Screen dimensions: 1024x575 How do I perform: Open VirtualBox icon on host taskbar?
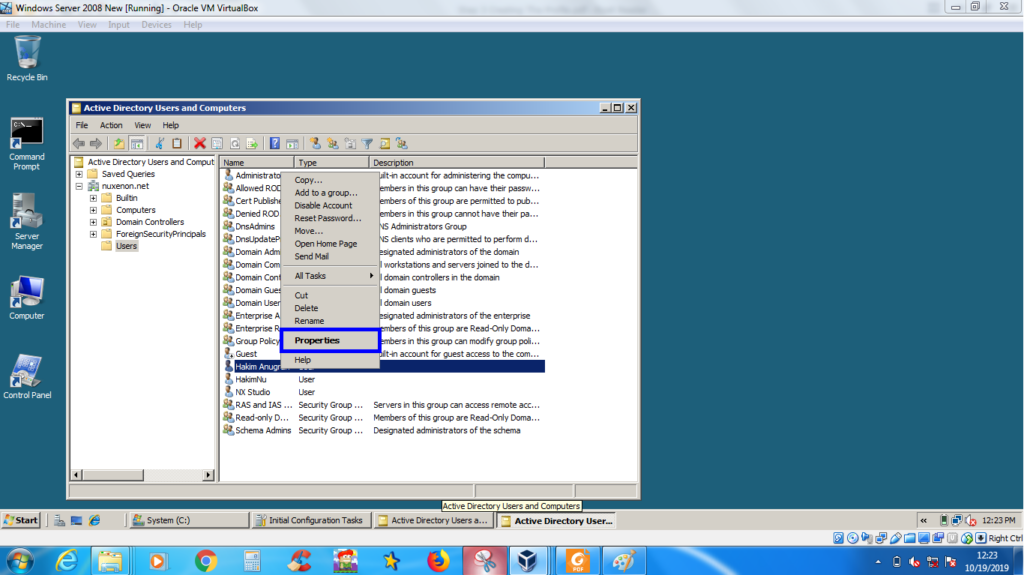point(527,561)
